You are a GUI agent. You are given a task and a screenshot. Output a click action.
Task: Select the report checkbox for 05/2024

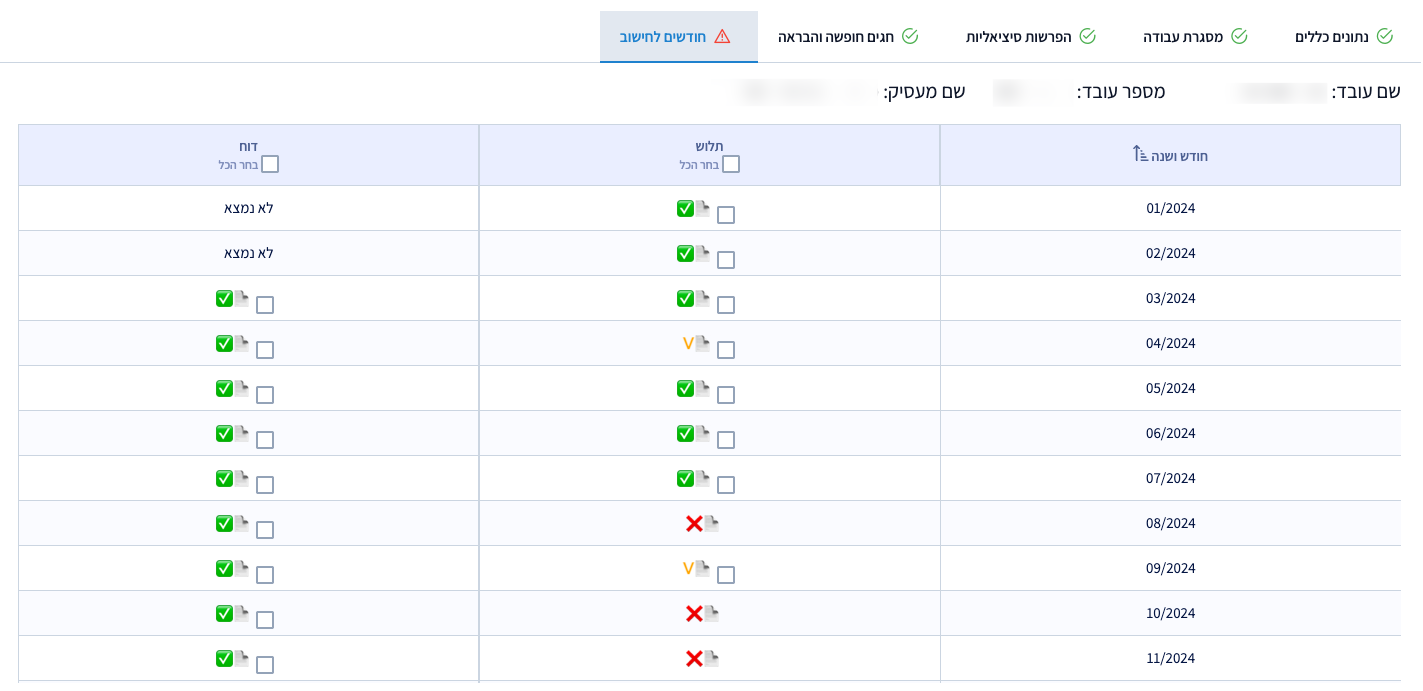265,395
